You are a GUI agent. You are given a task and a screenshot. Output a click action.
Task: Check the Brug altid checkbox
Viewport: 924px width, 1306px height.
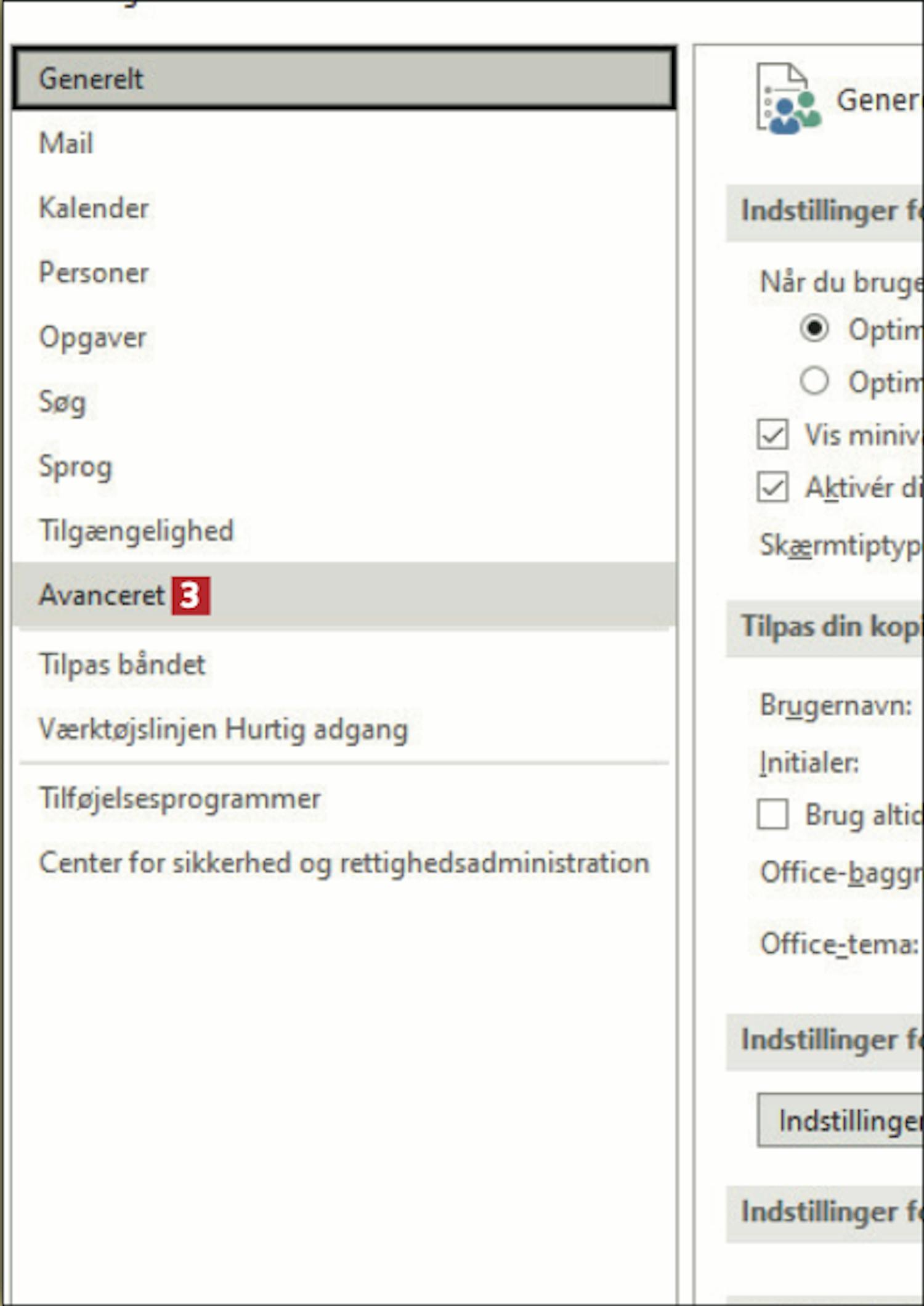click(x=772, y=814)
